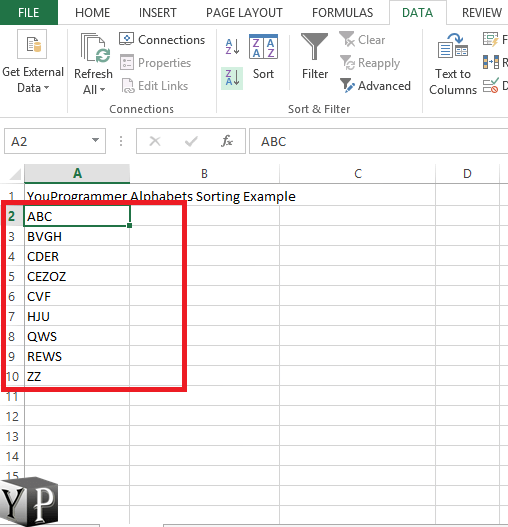Select row 12 header

(x=12, y=416)
